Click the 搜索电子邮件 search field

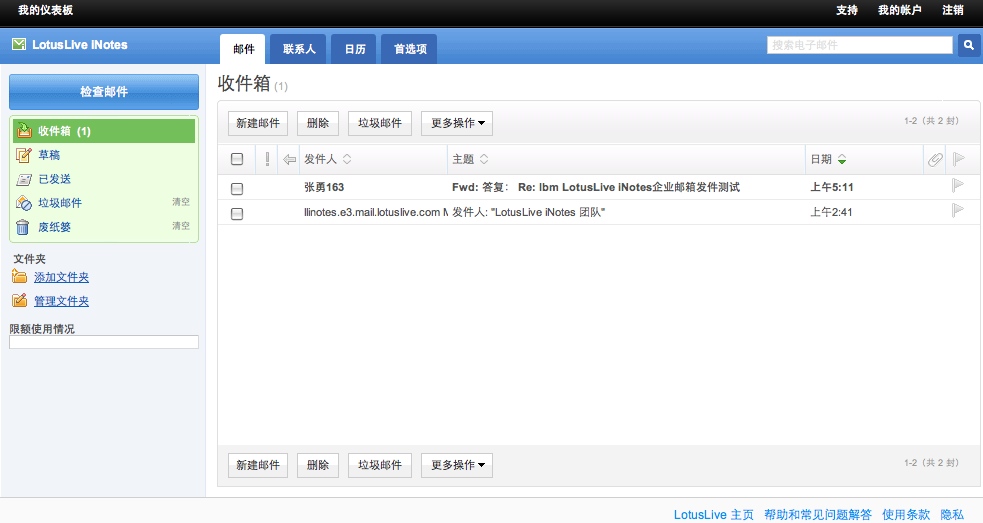(x=859, y=45)
